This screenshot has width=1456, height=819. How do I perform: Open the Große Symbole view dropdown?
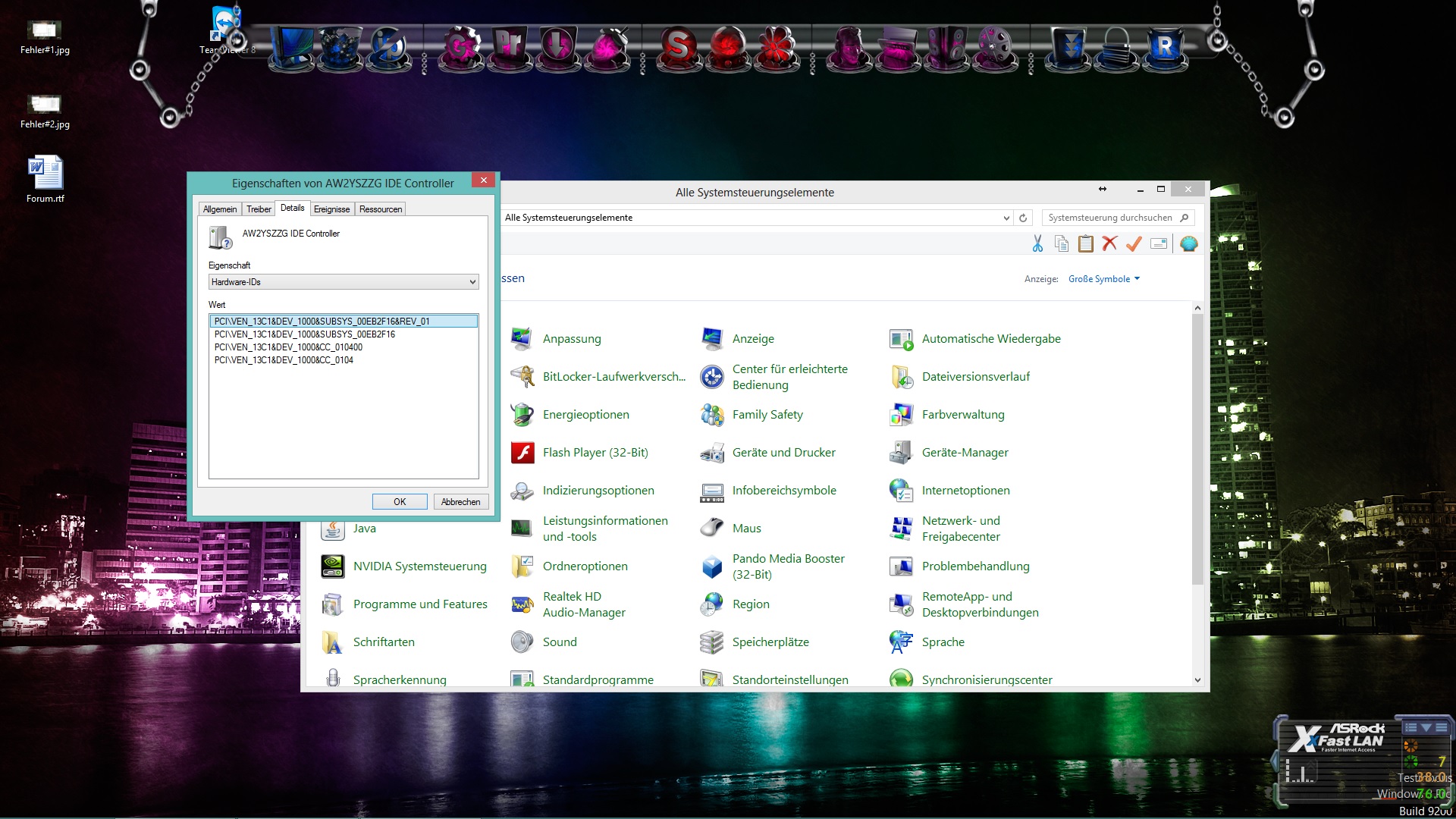coord(1103,279)
